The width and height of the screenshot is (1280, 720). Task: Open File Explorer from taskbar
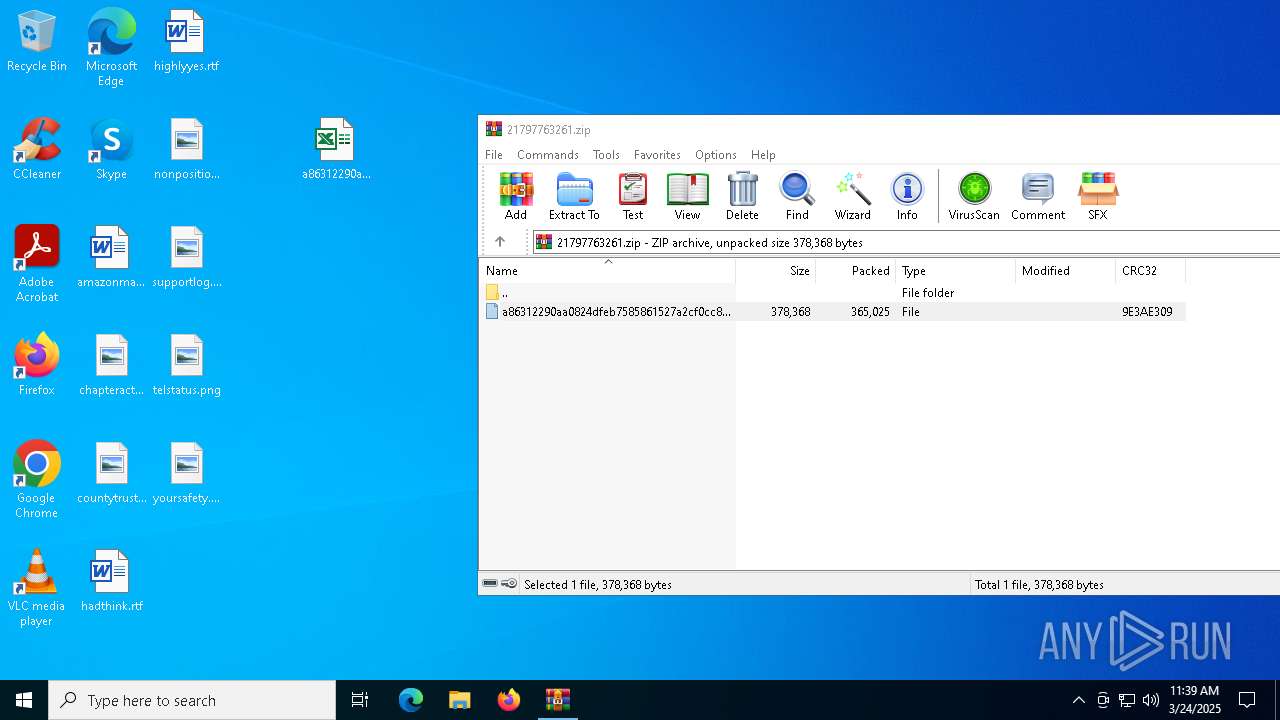[459, 700]
